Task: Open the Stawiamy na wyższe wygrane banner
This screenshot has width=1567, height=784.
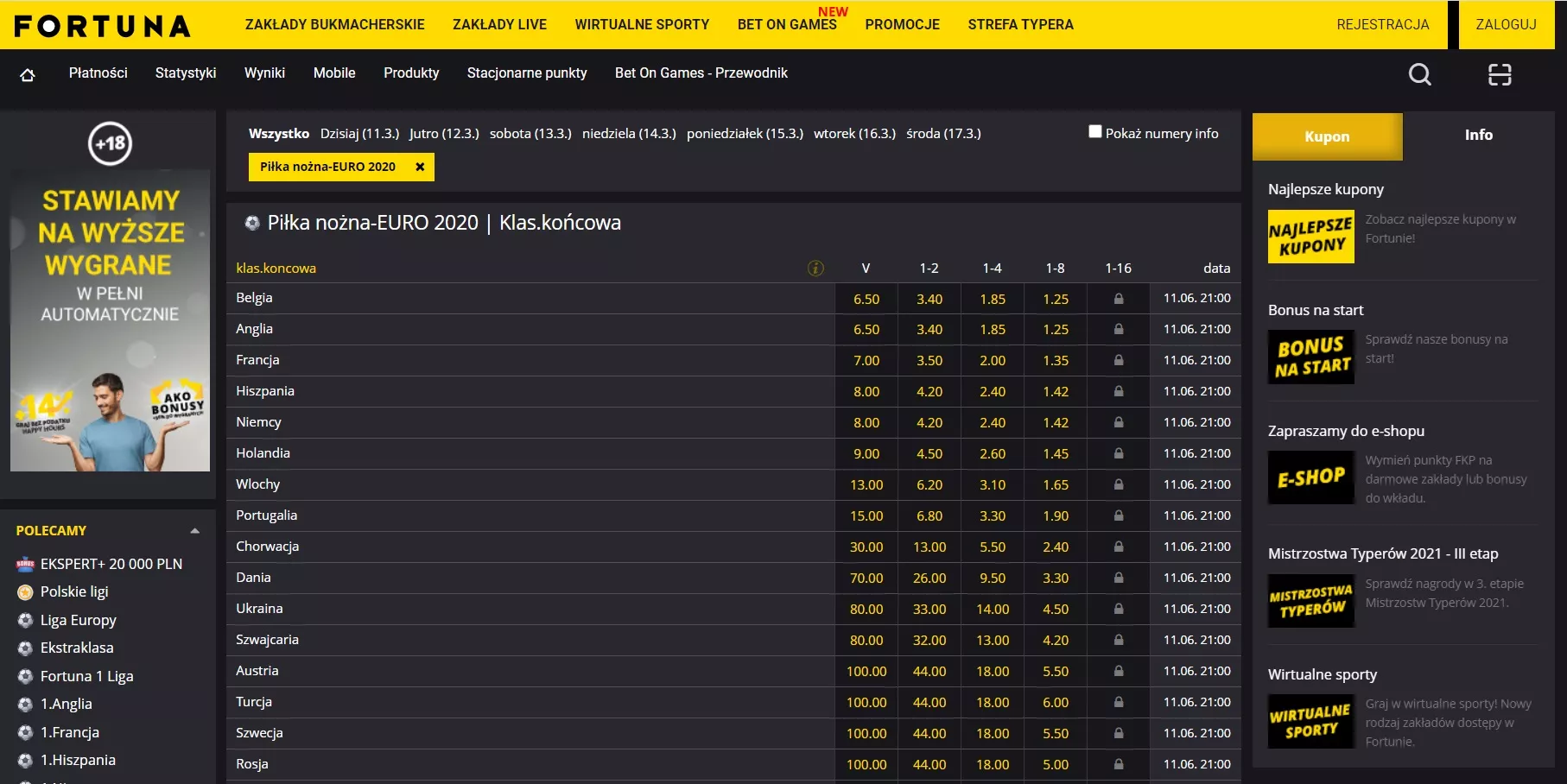Action: click(x=110, y=320)
